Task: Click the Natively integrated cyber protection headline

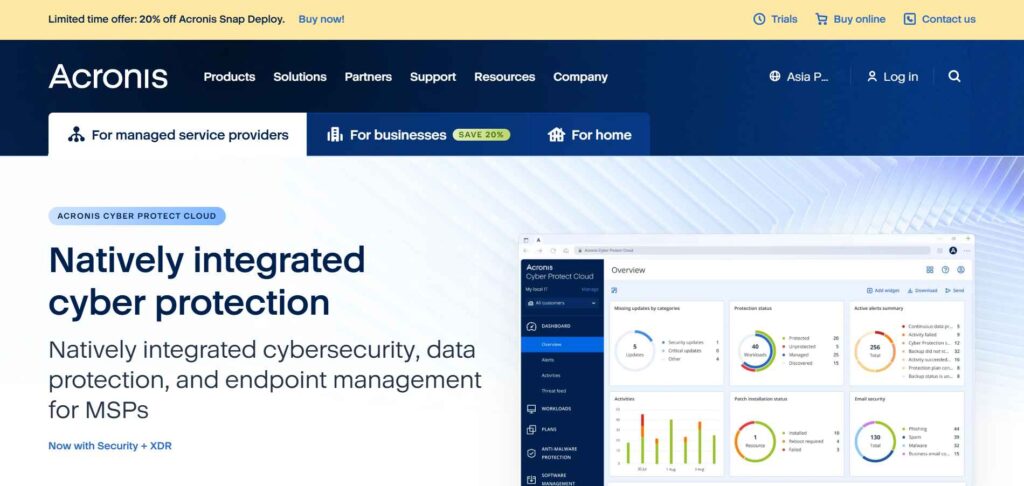Action: [x=207, y=282]
